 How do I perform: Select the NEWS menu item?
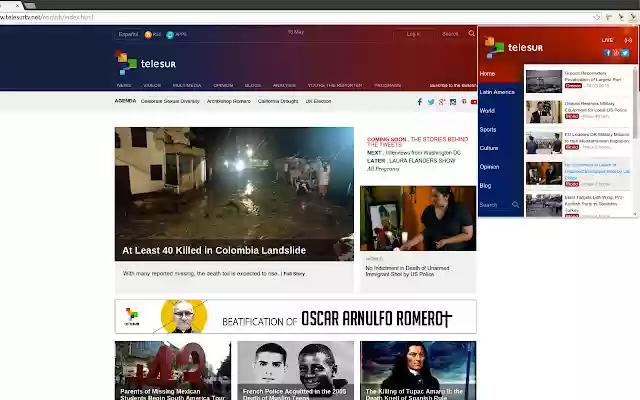(x=124, y=85)
